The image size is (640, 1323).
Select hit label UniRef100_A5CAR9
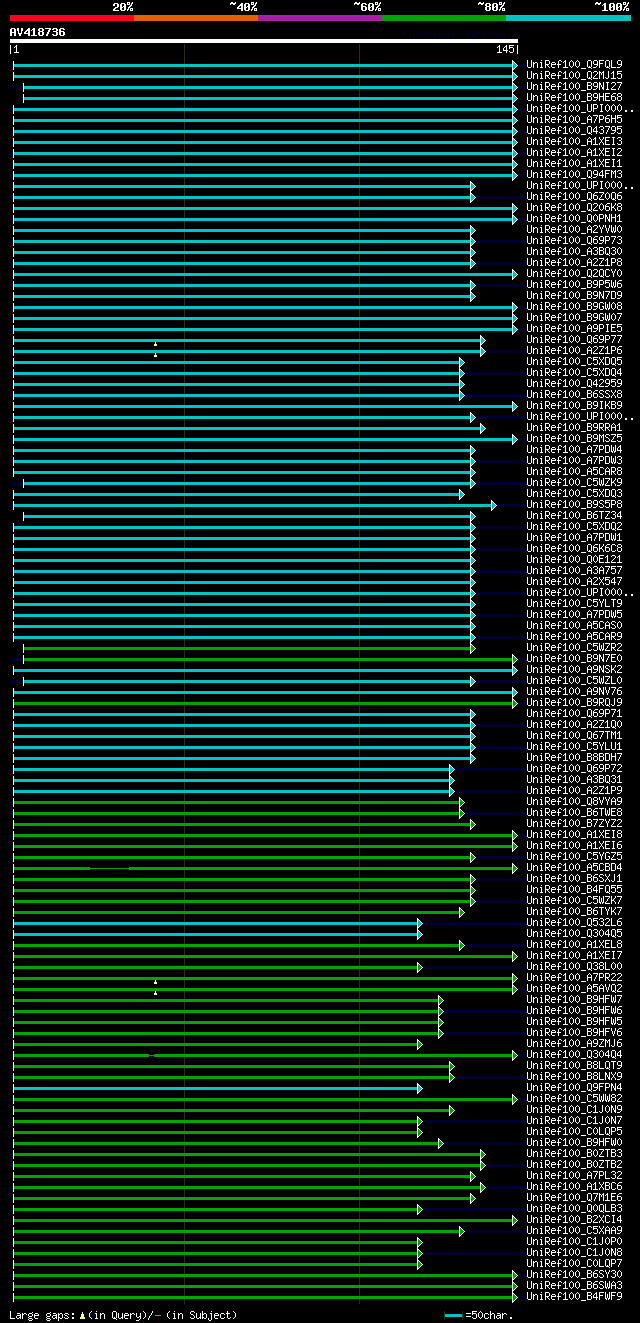(x=574, y=636)
